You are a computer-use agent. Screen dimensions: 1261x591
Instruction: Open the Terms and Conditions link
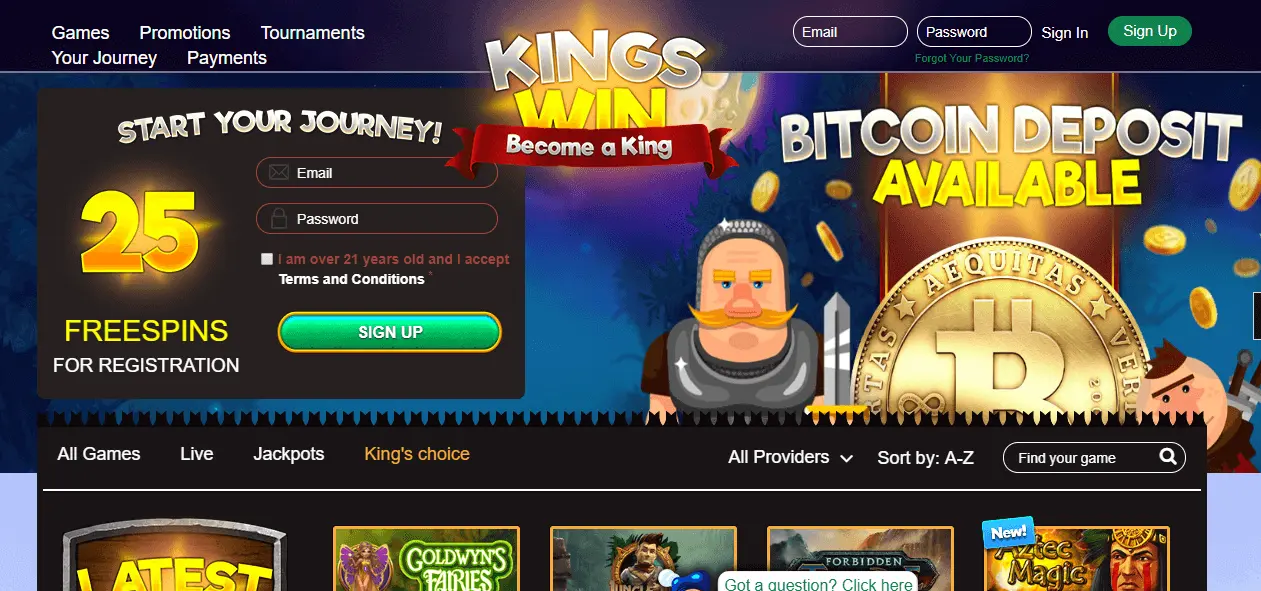pos(352,279)
